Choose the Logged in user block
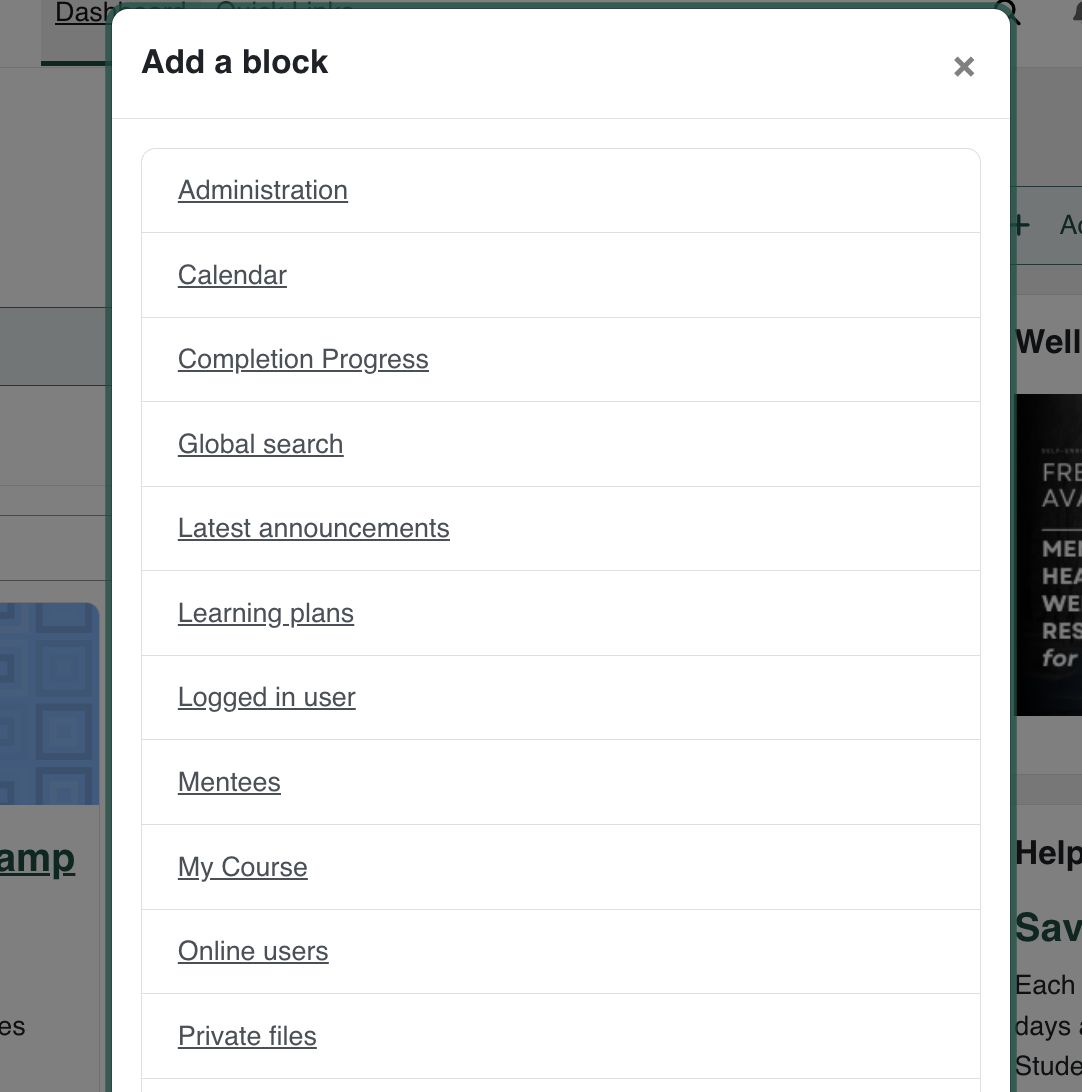1082x1092 pixels. 266,697
